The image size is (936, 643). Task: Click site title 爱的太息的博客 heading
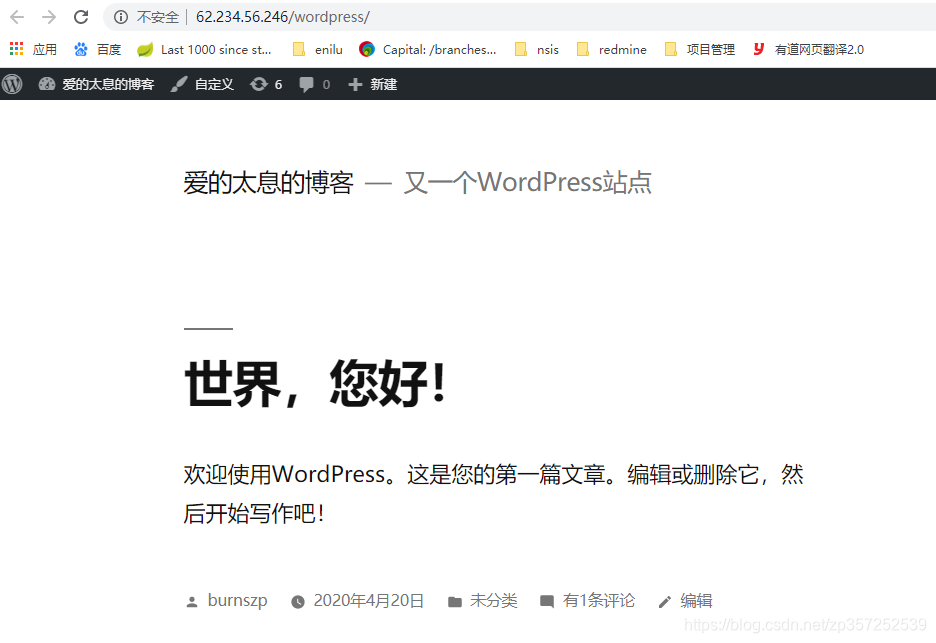coord(269,182)
